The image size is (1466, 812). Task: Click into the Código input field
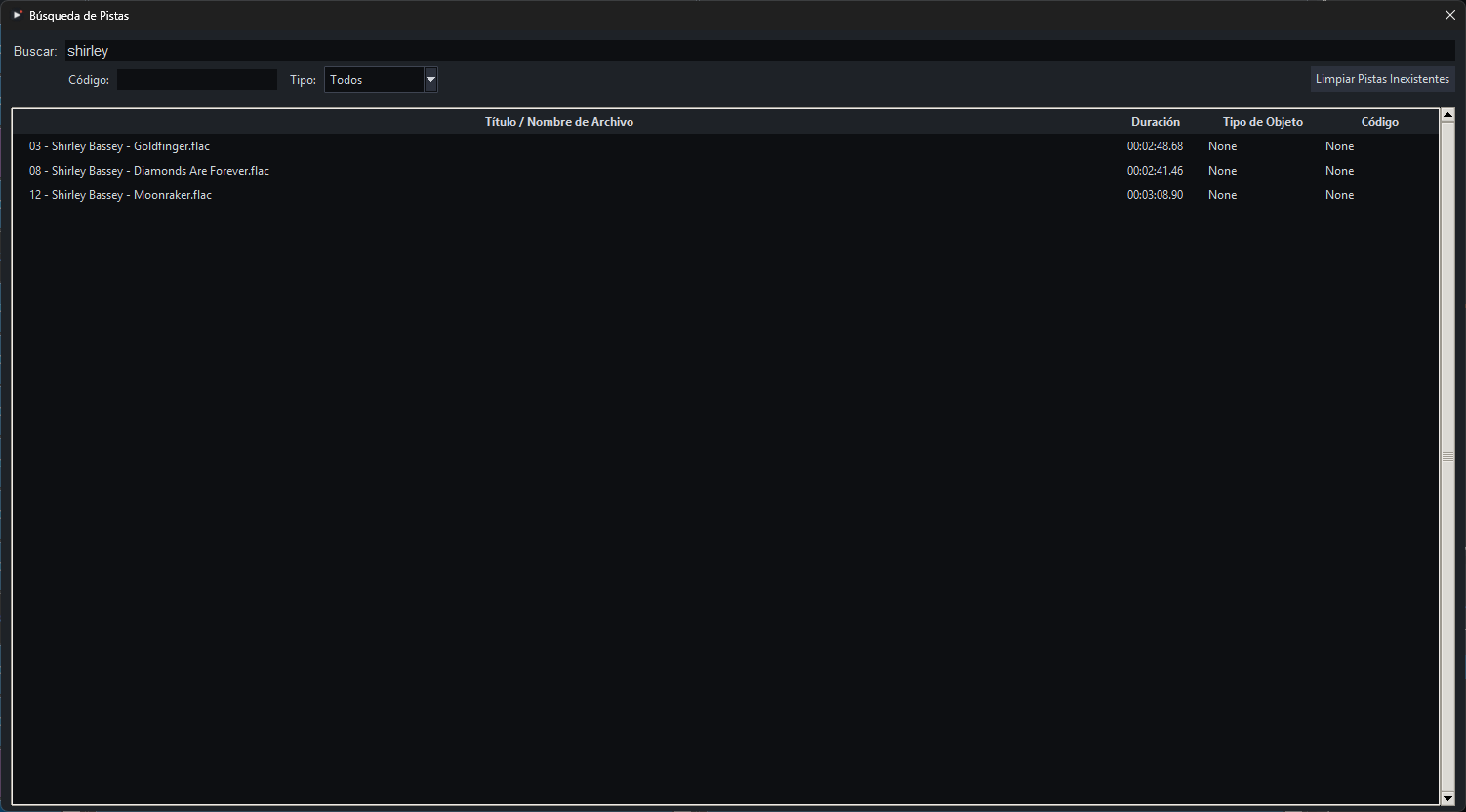pyautogui.click(x=197, y=80)
